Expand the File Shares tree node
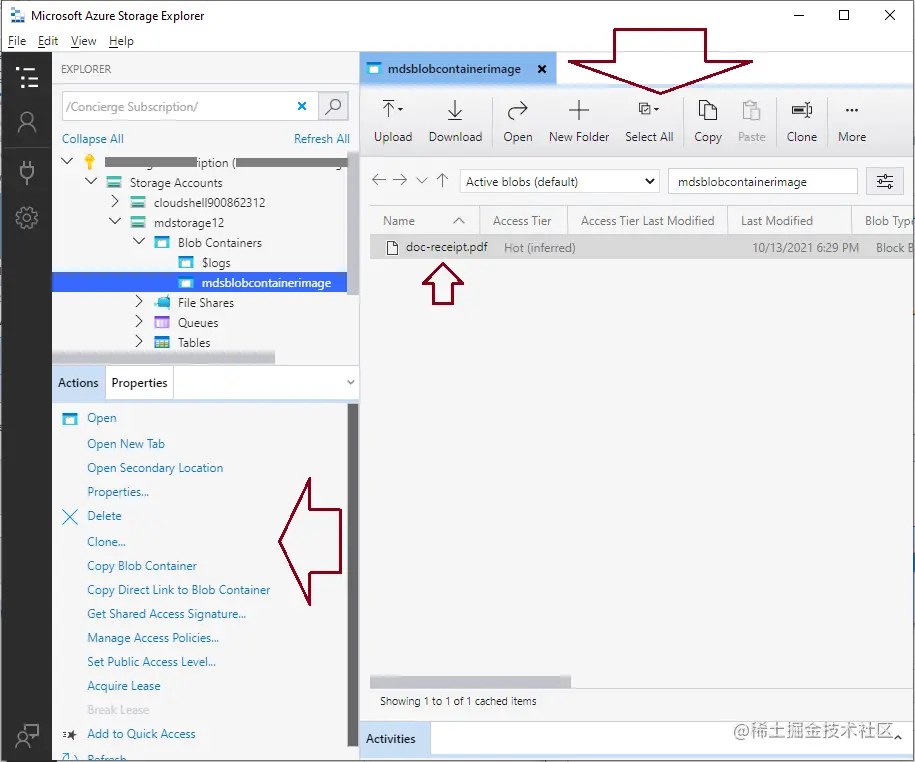 click(x=139, y=302)
